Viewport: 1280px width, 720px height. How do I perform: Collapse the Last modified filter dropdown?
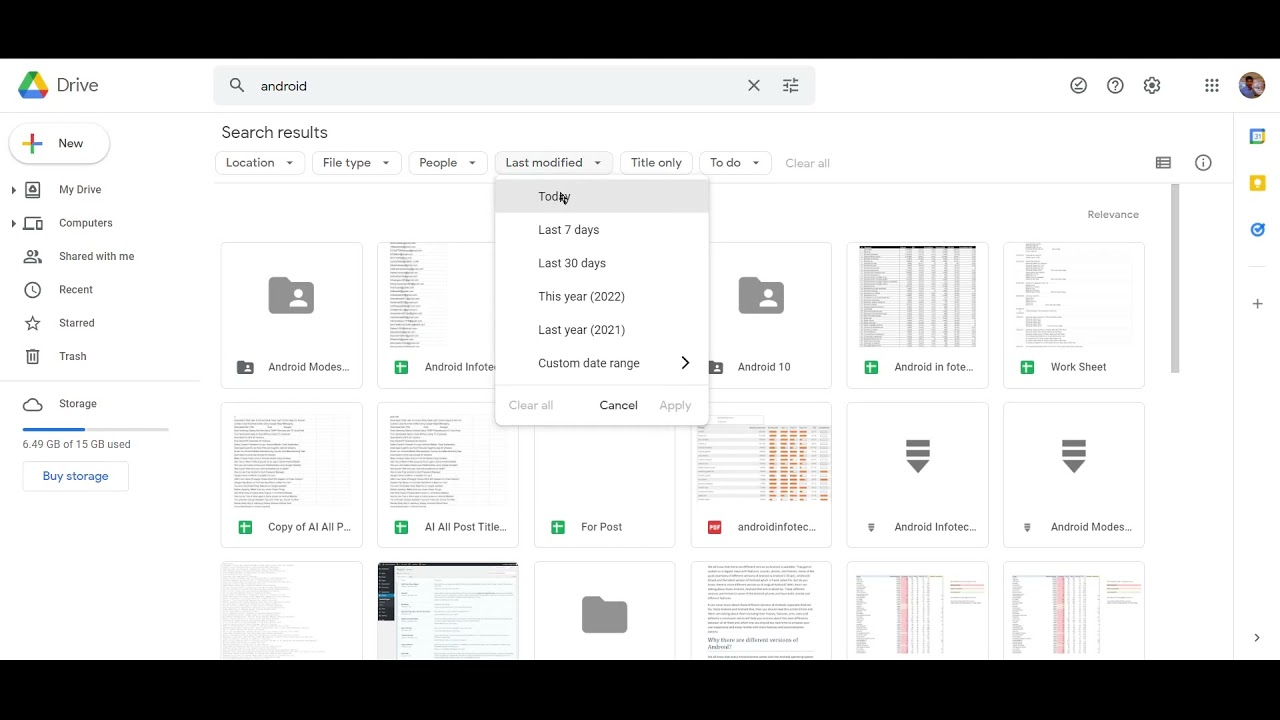554,163
